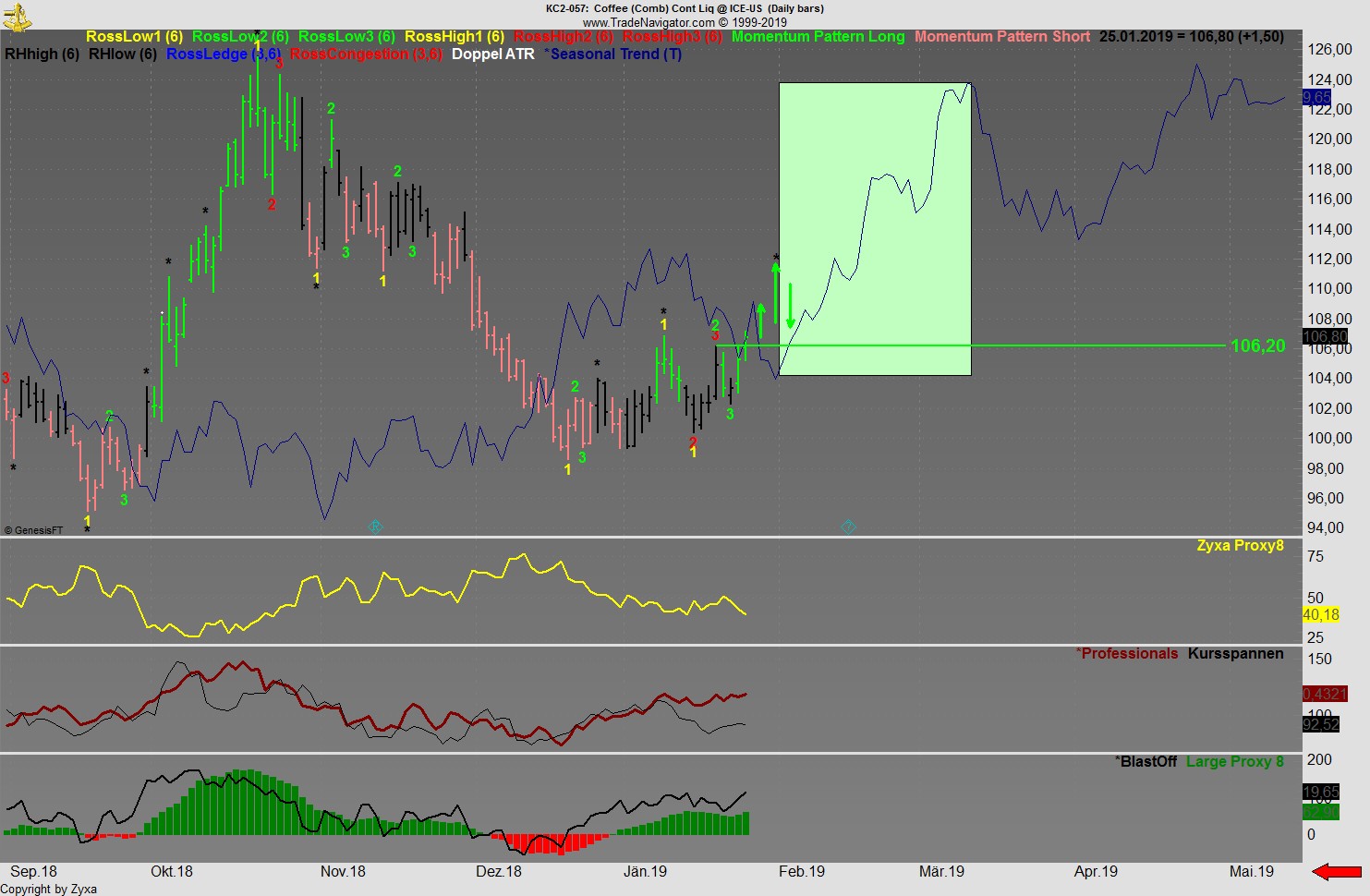1370x896 pixels.
Task: Click the 110,00 price axis label
Action: (1329, 289)
